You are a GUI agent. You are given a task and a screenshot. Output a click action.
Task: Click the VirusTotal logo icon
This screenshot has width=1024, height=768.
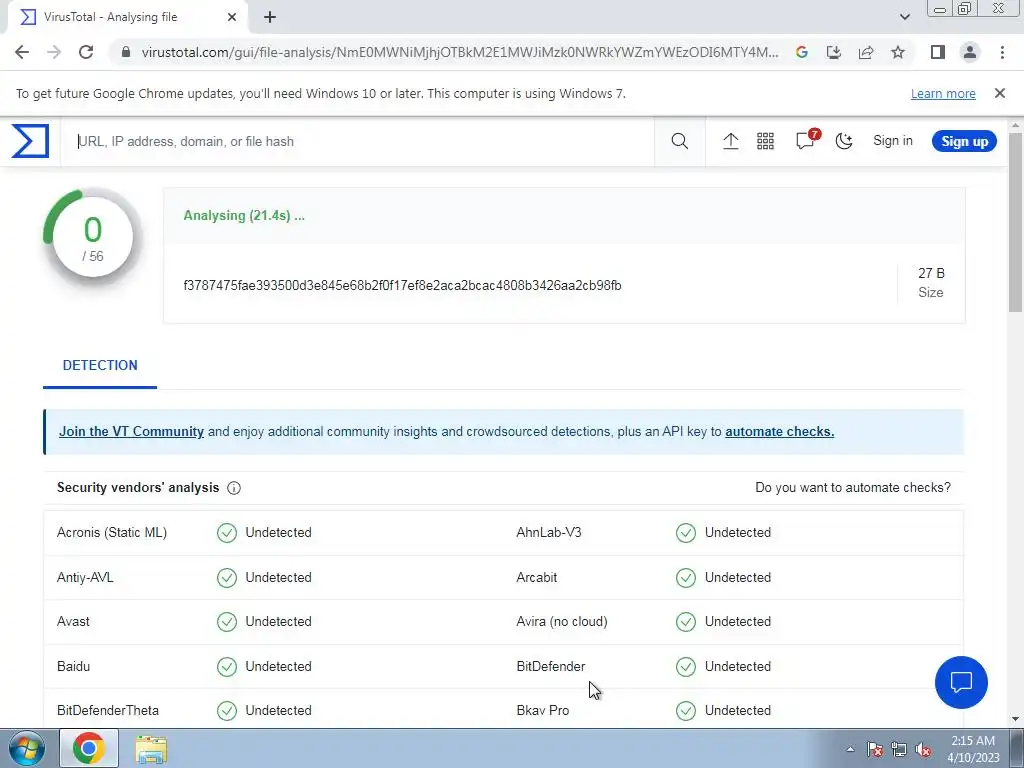30,141
